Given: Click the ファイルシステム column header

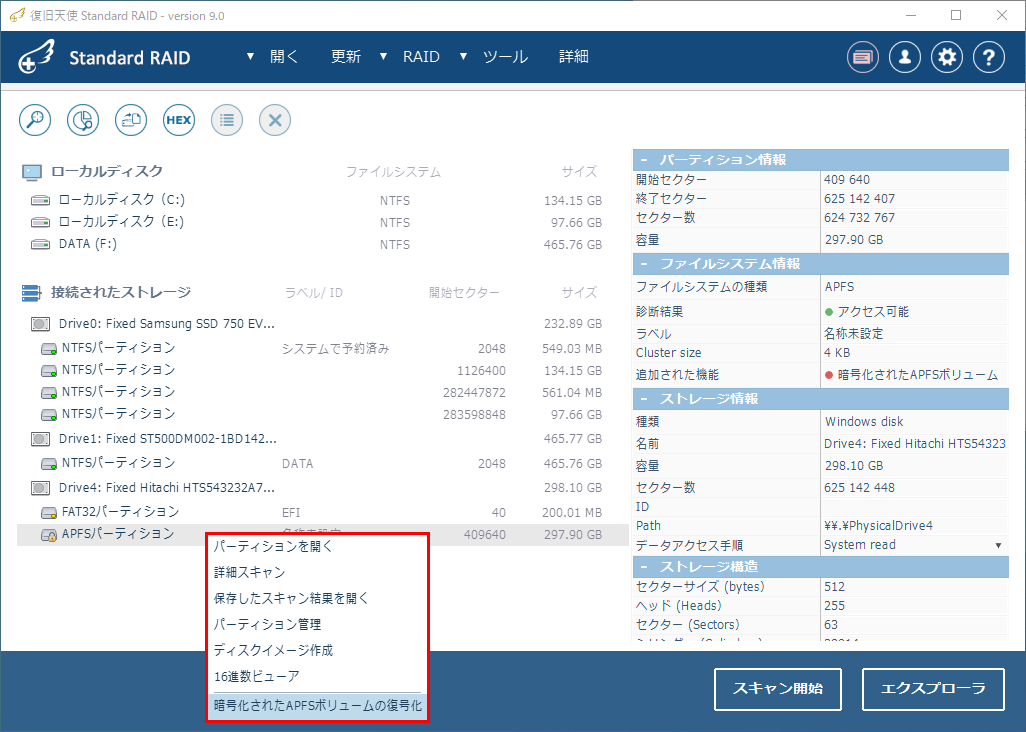Looking at the screenshot, I should click(393, 172).
